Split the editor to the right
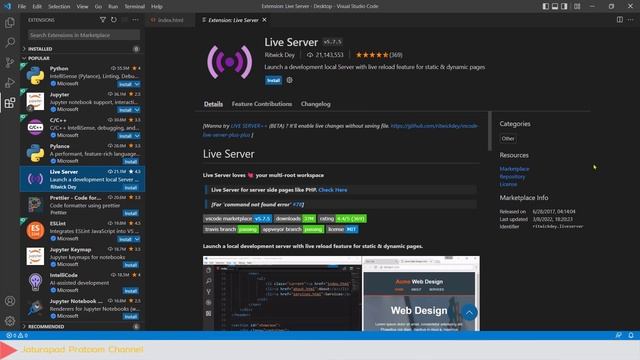This screenshot has height=360, width=640. click(620, 20)
